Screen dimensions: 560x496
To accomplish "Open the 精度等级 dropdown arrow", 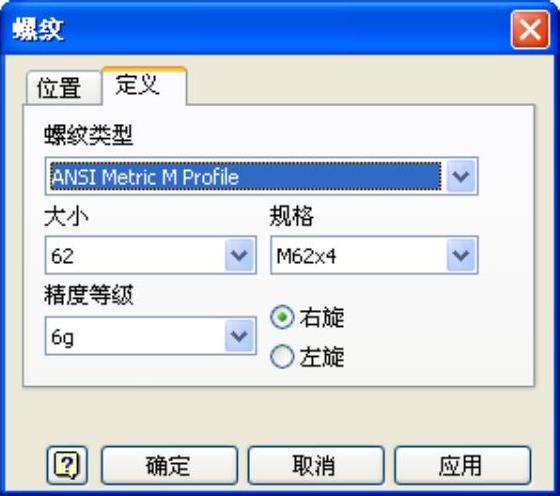I will [x=239, y=336].
